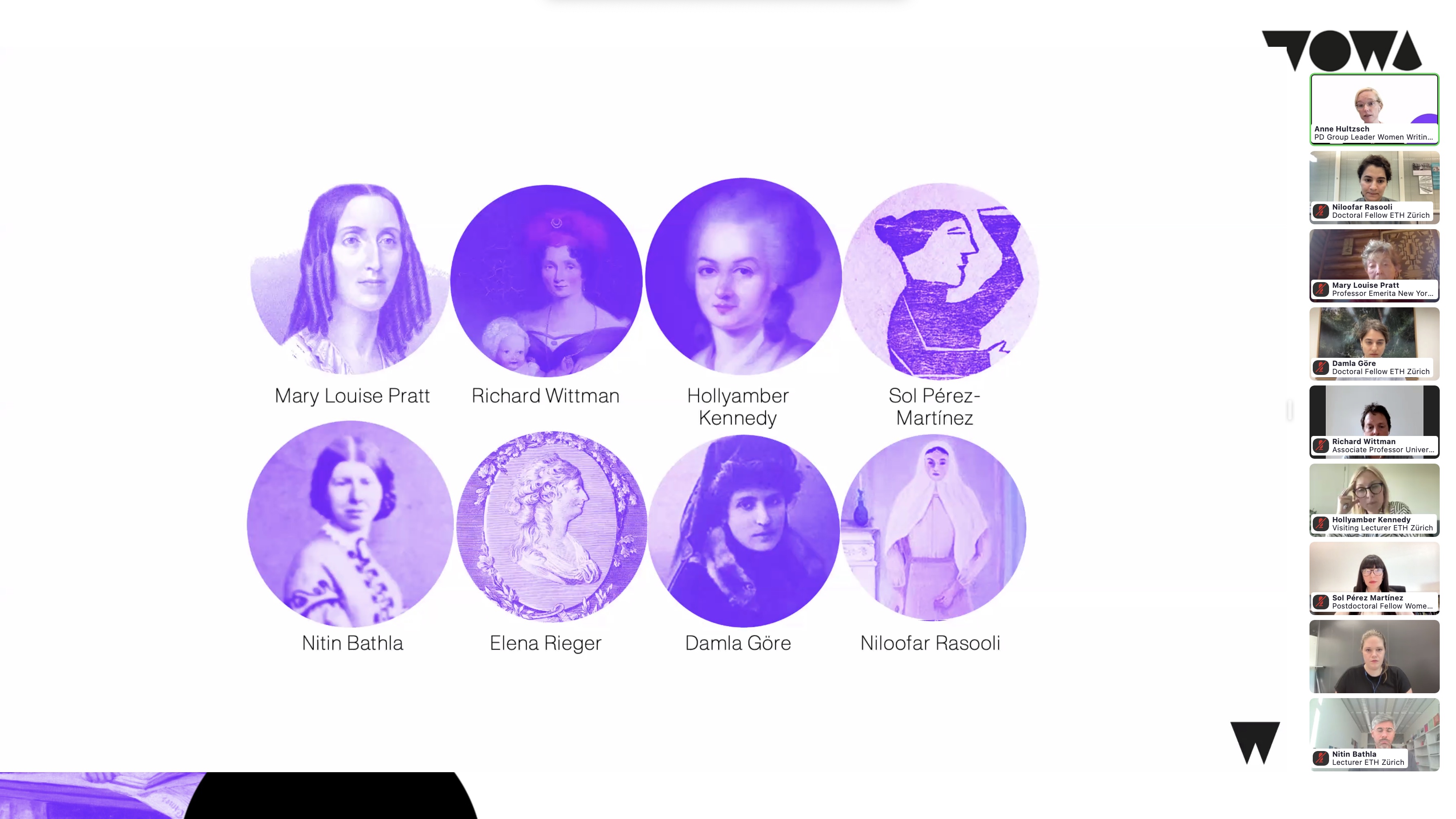Click the Sol Pérez-Martínez illustrated portrait
This screenshot has width=1456, height=819.
coord(940,281)
